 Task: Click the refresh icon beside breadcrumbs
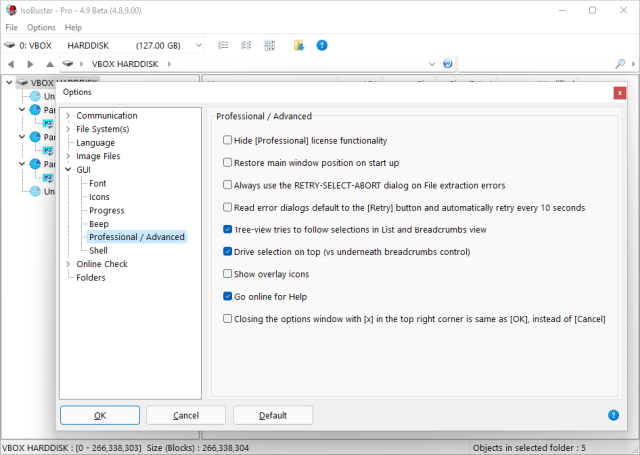point(448,64)
